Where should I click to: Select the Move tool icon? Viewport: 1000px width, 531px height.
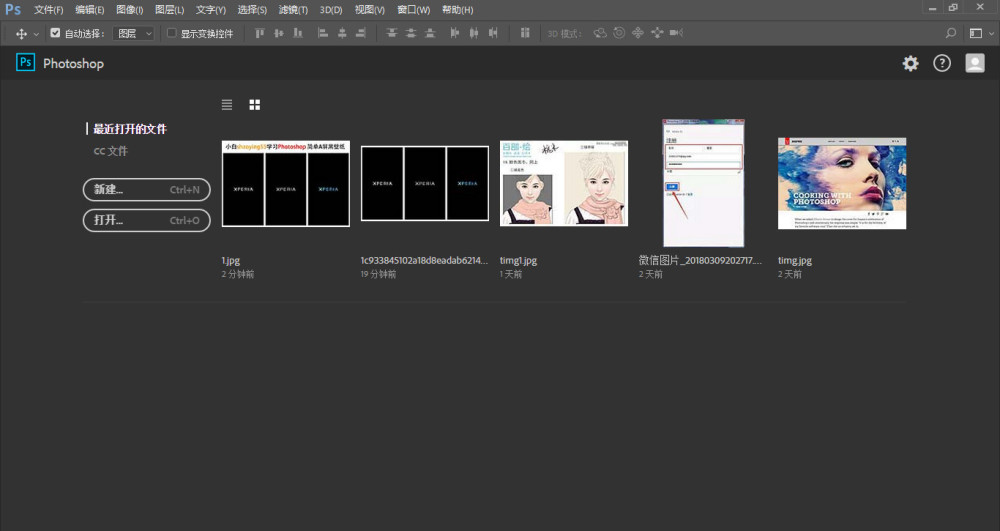[21, 33]
